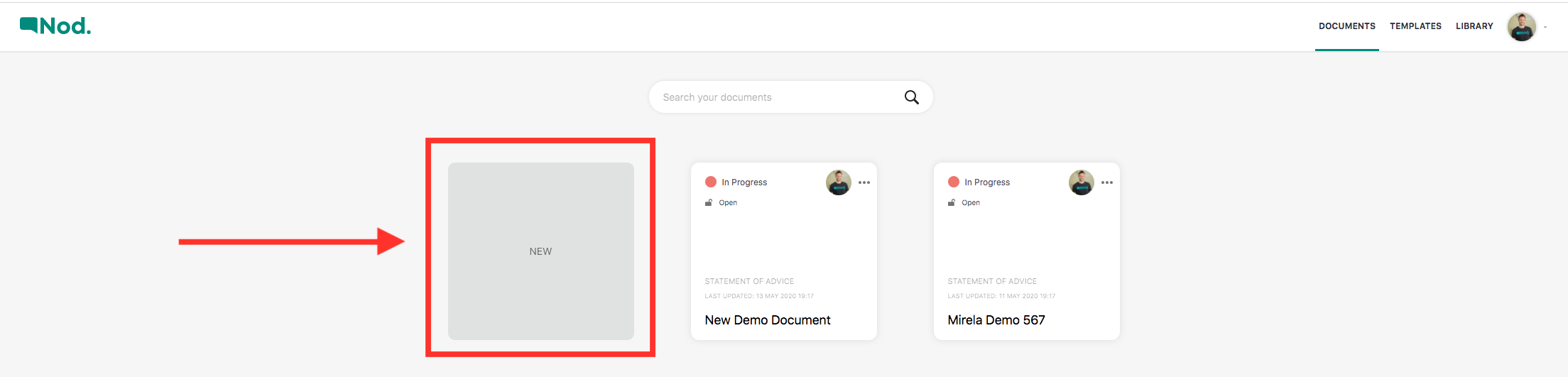Click lock icon on Mirela Demo 567
The height and width of the screenshot is (377, 1568).
pos(952,202)
